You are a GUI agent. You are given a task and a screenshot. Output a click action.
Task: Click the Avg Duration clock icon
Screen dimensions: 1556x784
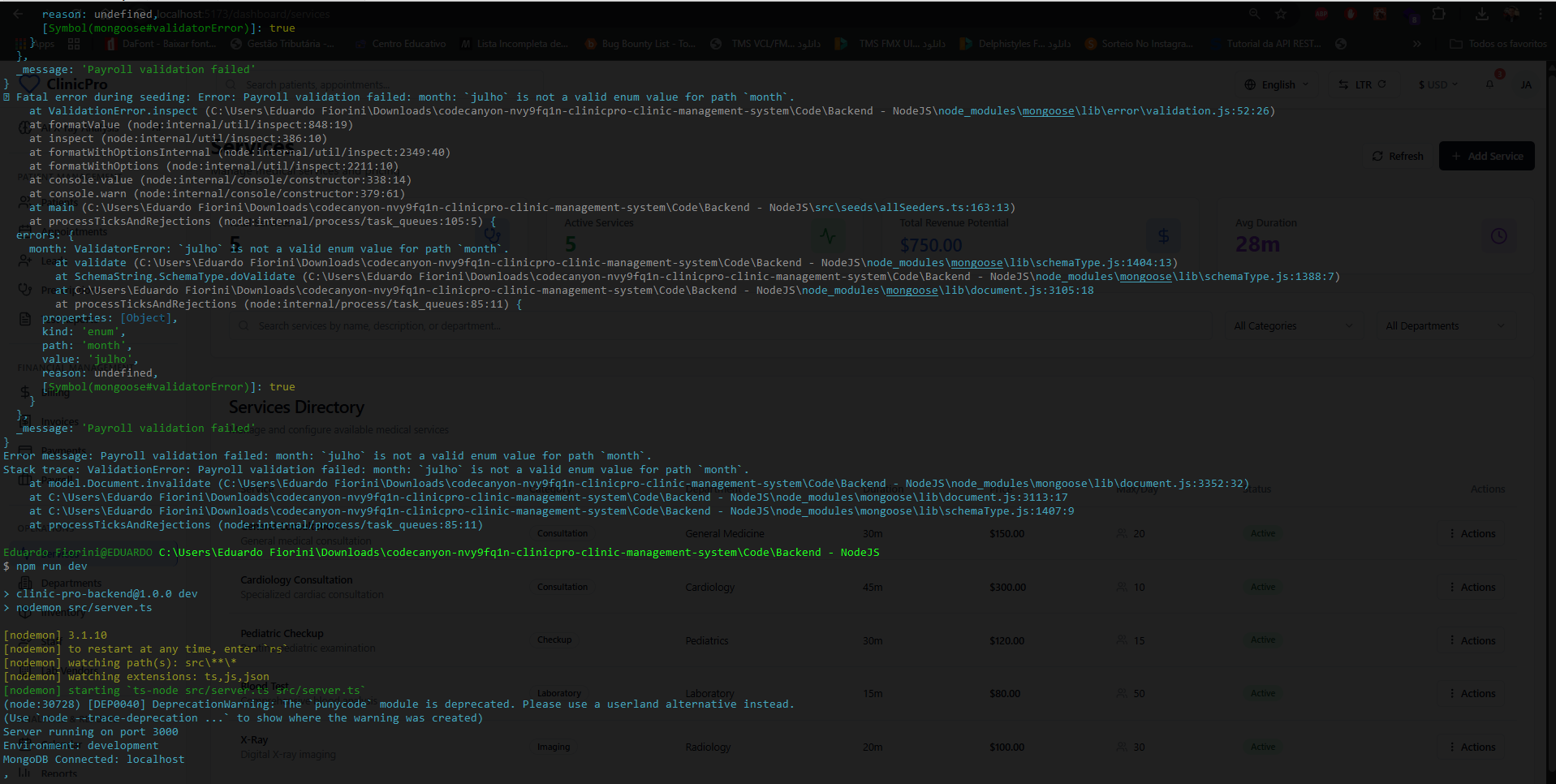tap(1498, 236)
